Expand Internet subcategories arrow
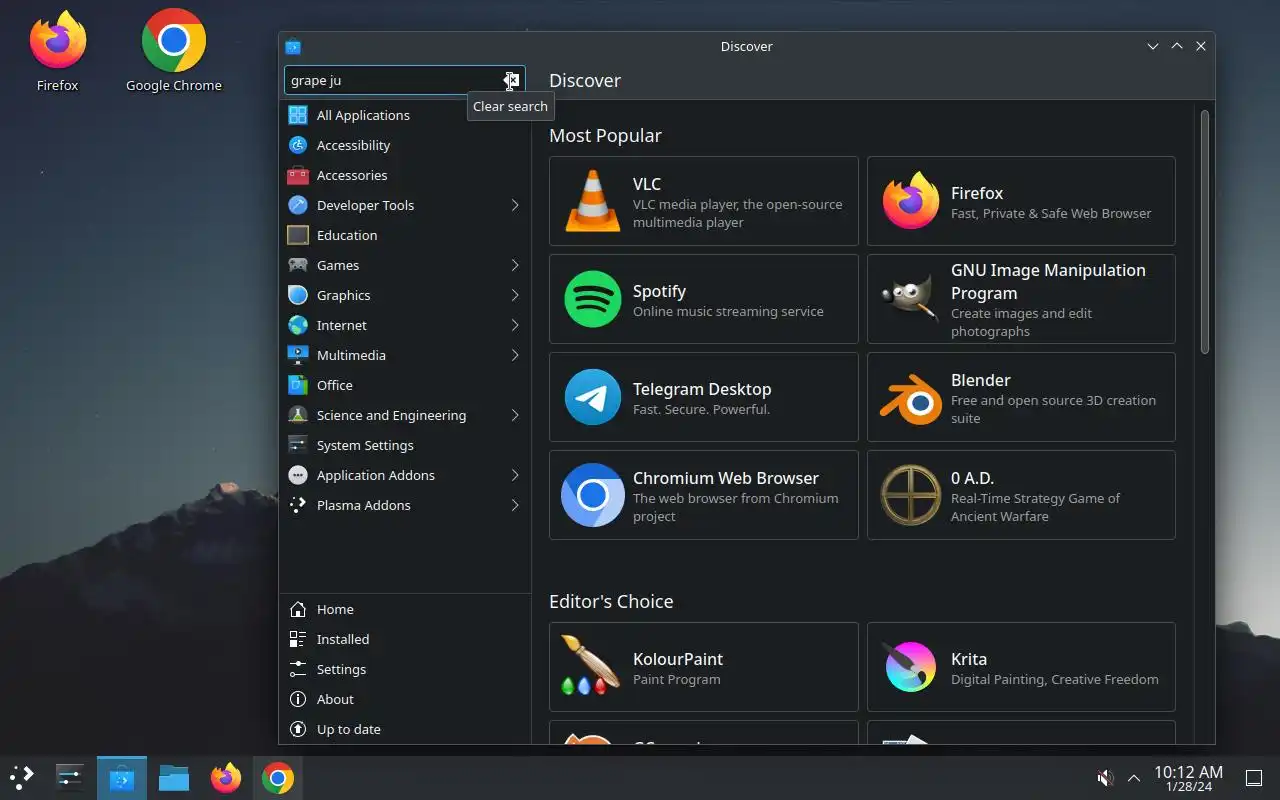 [515, 325]
